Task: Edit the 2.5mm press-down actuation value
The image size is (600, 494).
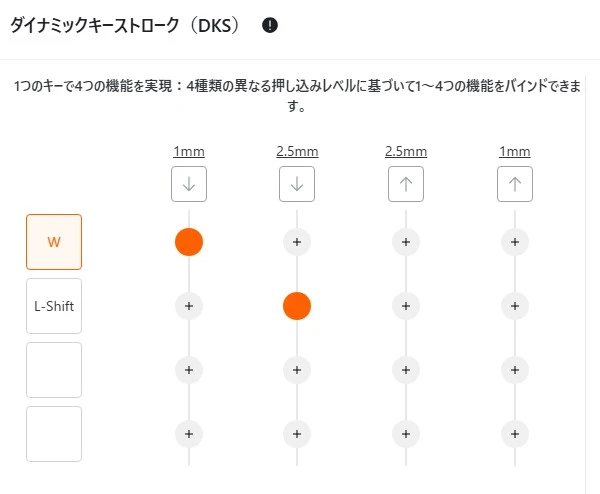Action: tap(297, 152)
